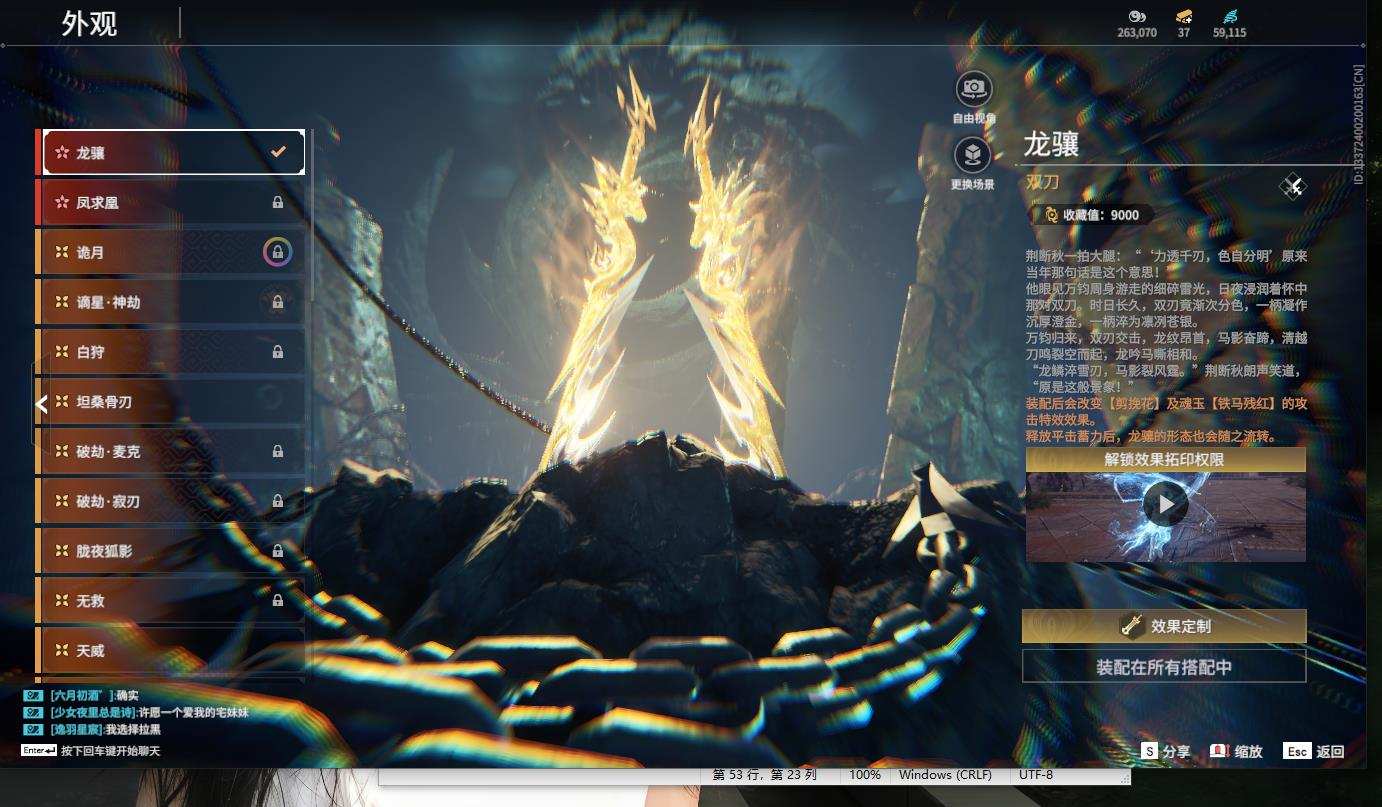This screenshot has height=807, width=1382.
Task: Click the 收藏值 collection value badge
Action: point(1091,214)
